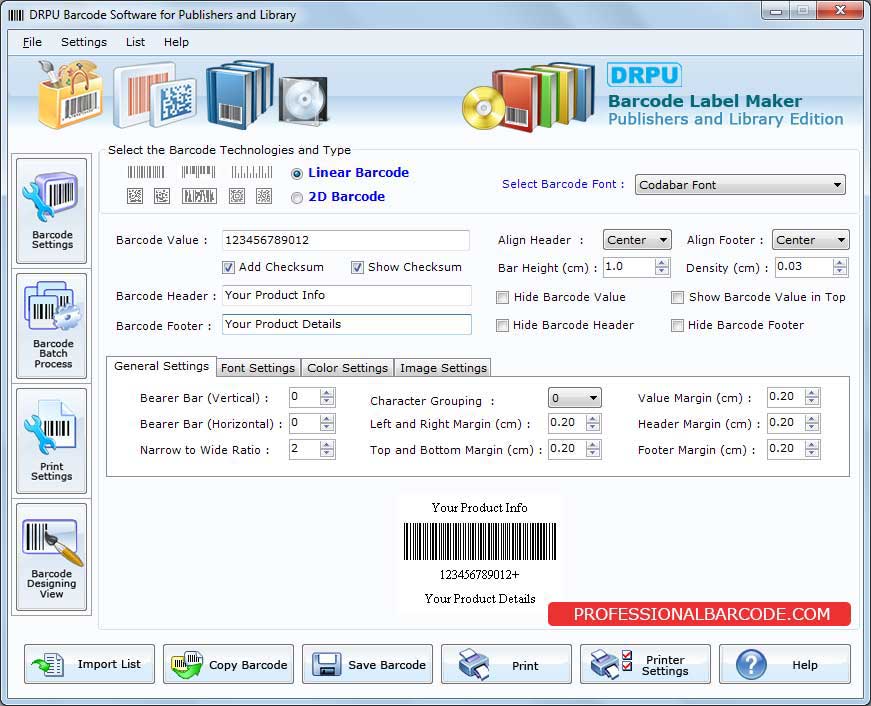
Task: Select the QR-style 2D barcode sample icon
Action: tap(134, 196)
